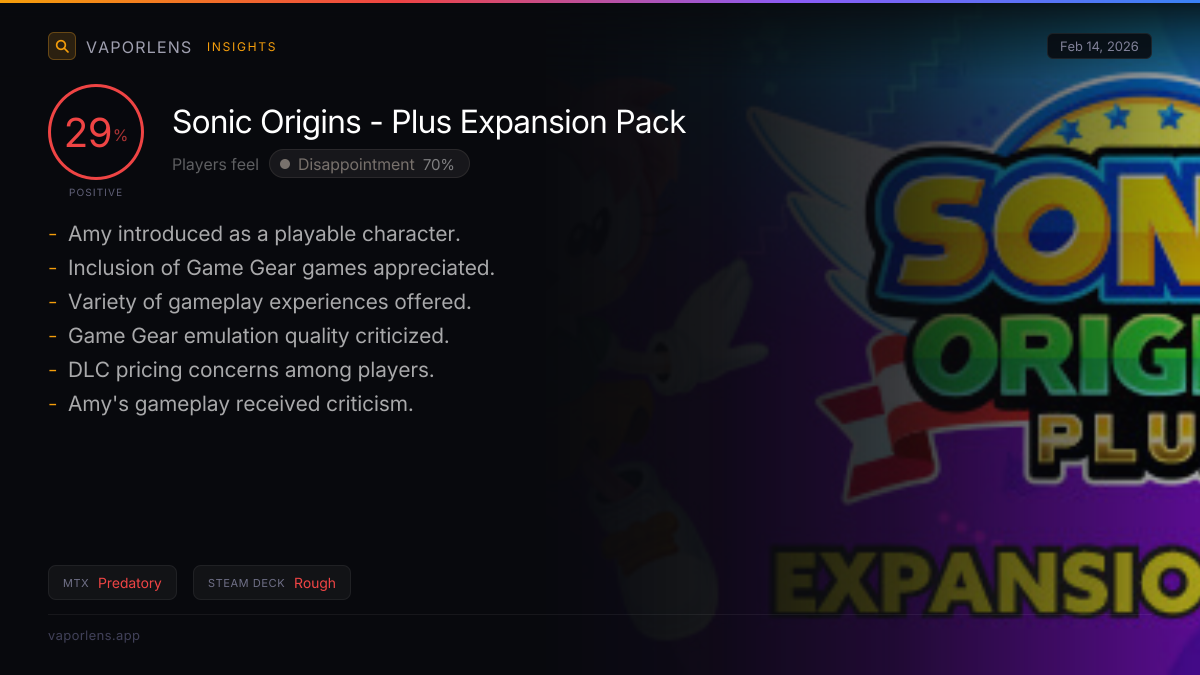Click the Disappointment 70% sentiment pill
The height and width of the screenshot is (675, 1200).
point(369,164)
